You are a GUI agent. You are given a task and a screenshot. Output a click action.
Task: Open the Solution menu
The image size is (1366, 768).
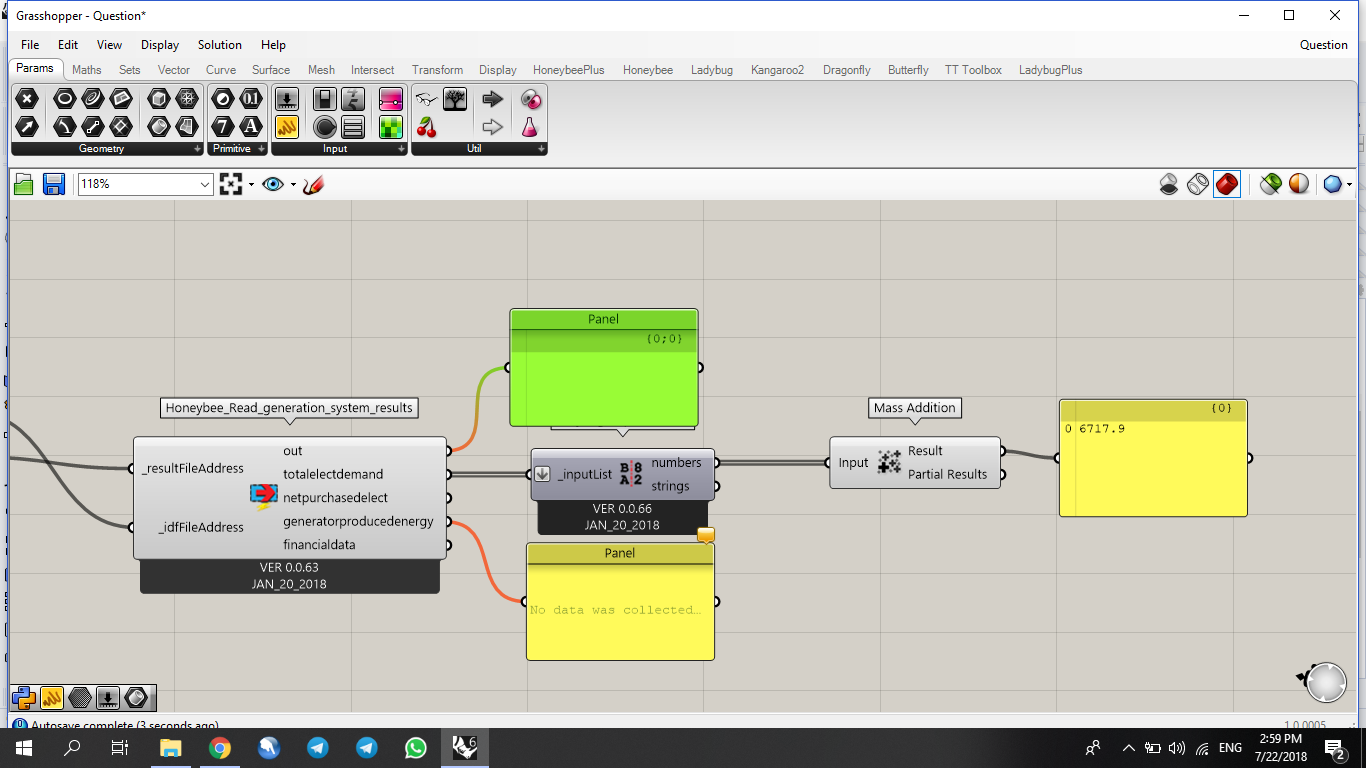[x=219, y=45]
